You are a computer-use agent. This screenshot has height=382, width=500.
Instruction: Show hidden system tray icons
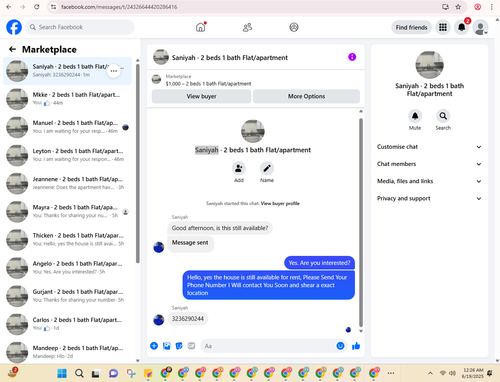pos(430,373)
